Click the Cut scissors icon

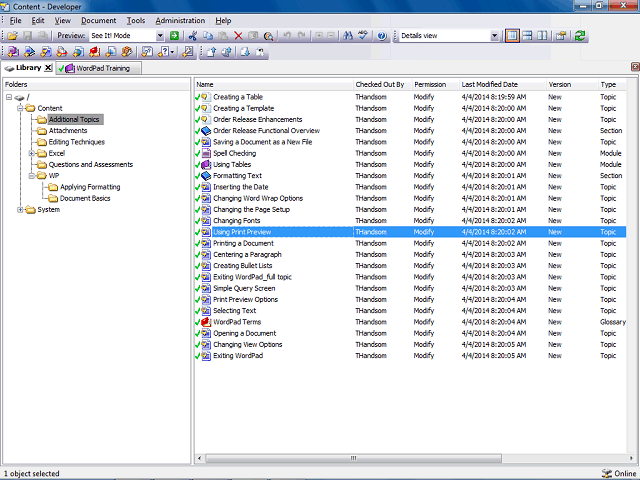(x=193, y=36)
